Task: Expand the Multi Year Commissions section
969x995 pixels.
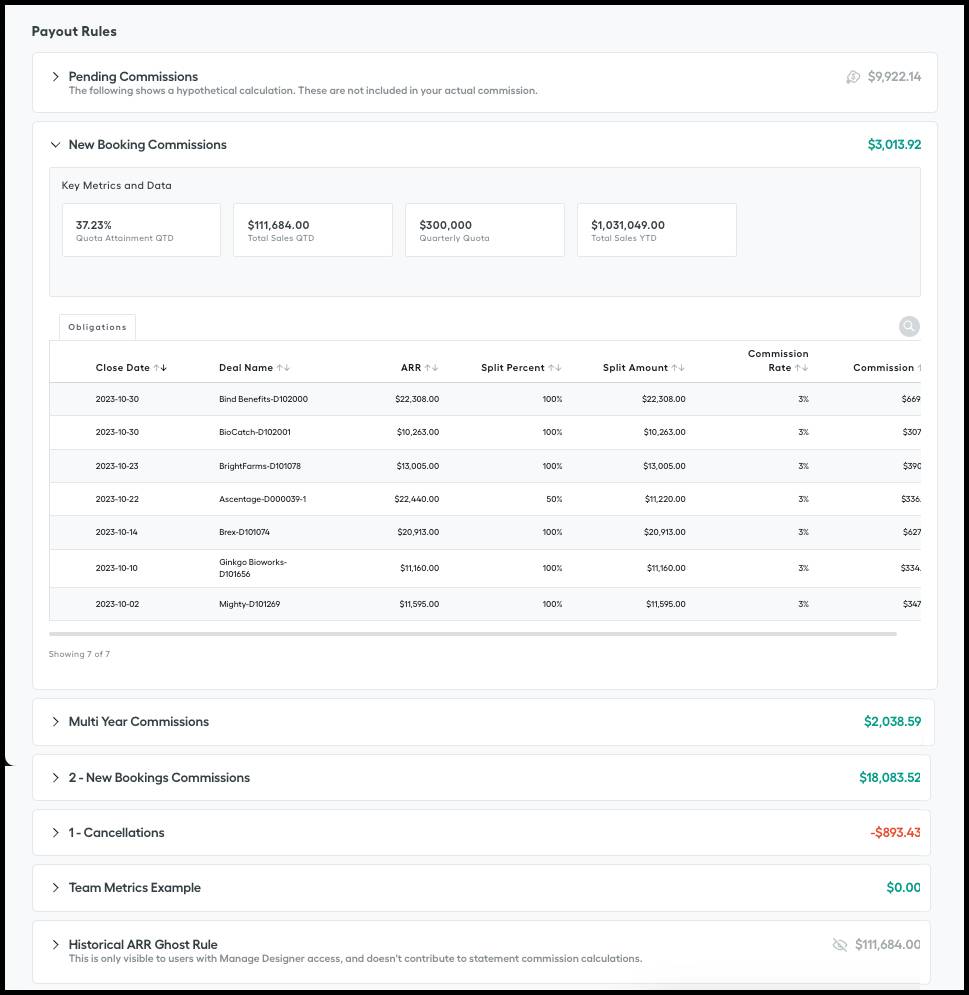Action: pos(56,722)
